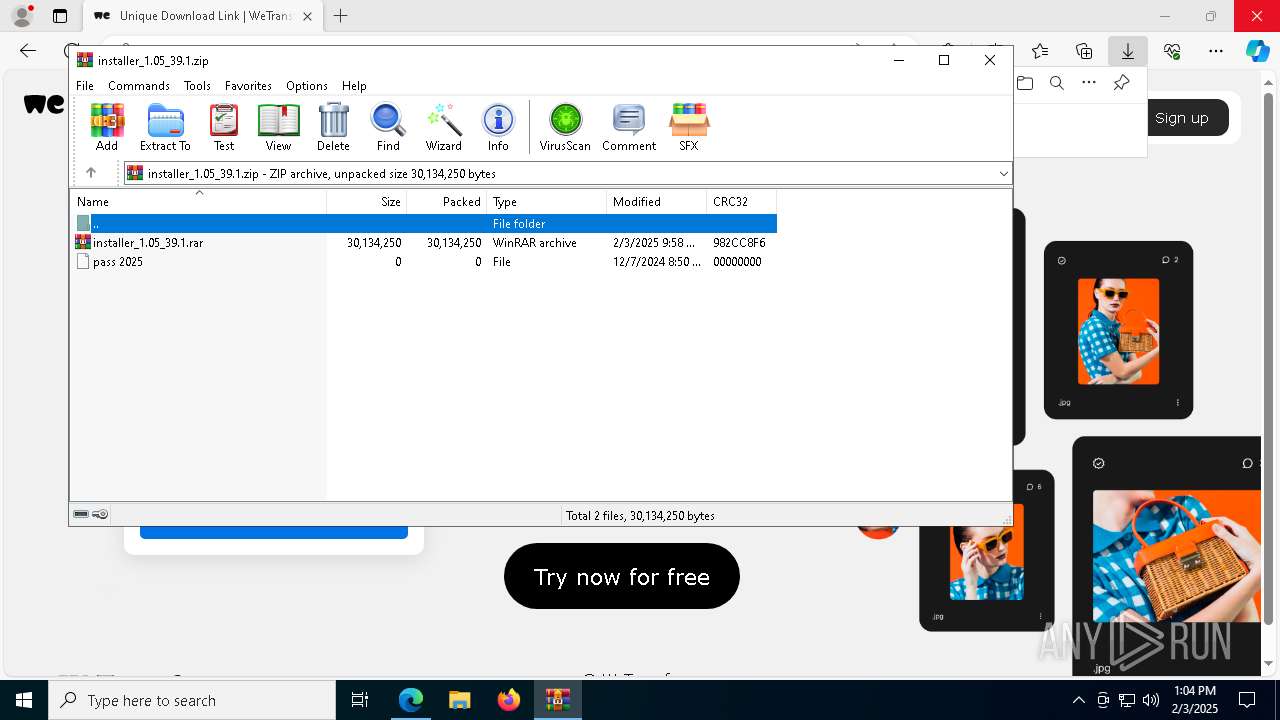Screen dimensions: 1280x720
Task: Expand the archive path dropdown
Action: 1003,174
